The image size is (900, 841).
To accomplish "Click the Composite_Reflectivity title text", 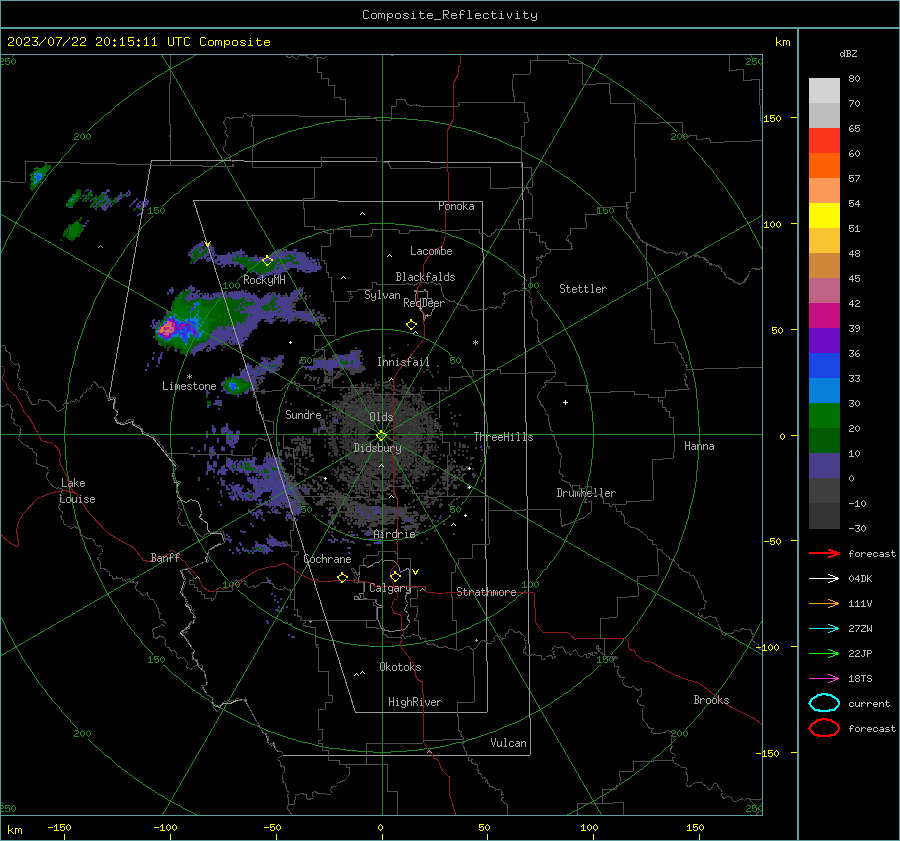I will click(x=450, y=15).
